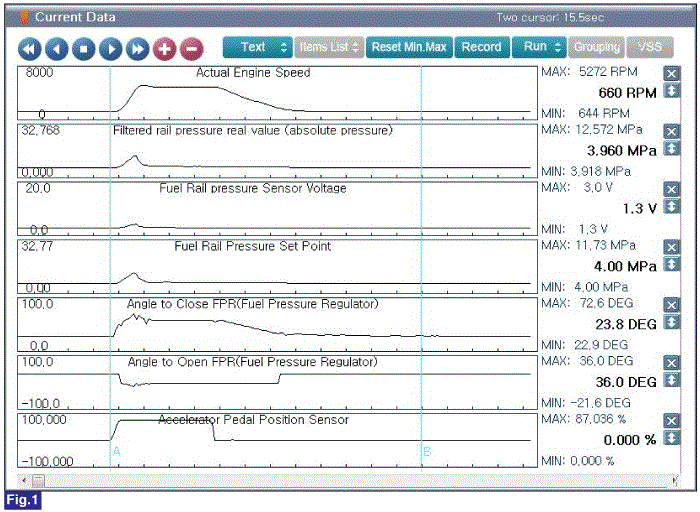Click the Actual Engine Speed graph title
The image size is (700, 512).
(253, 73)
